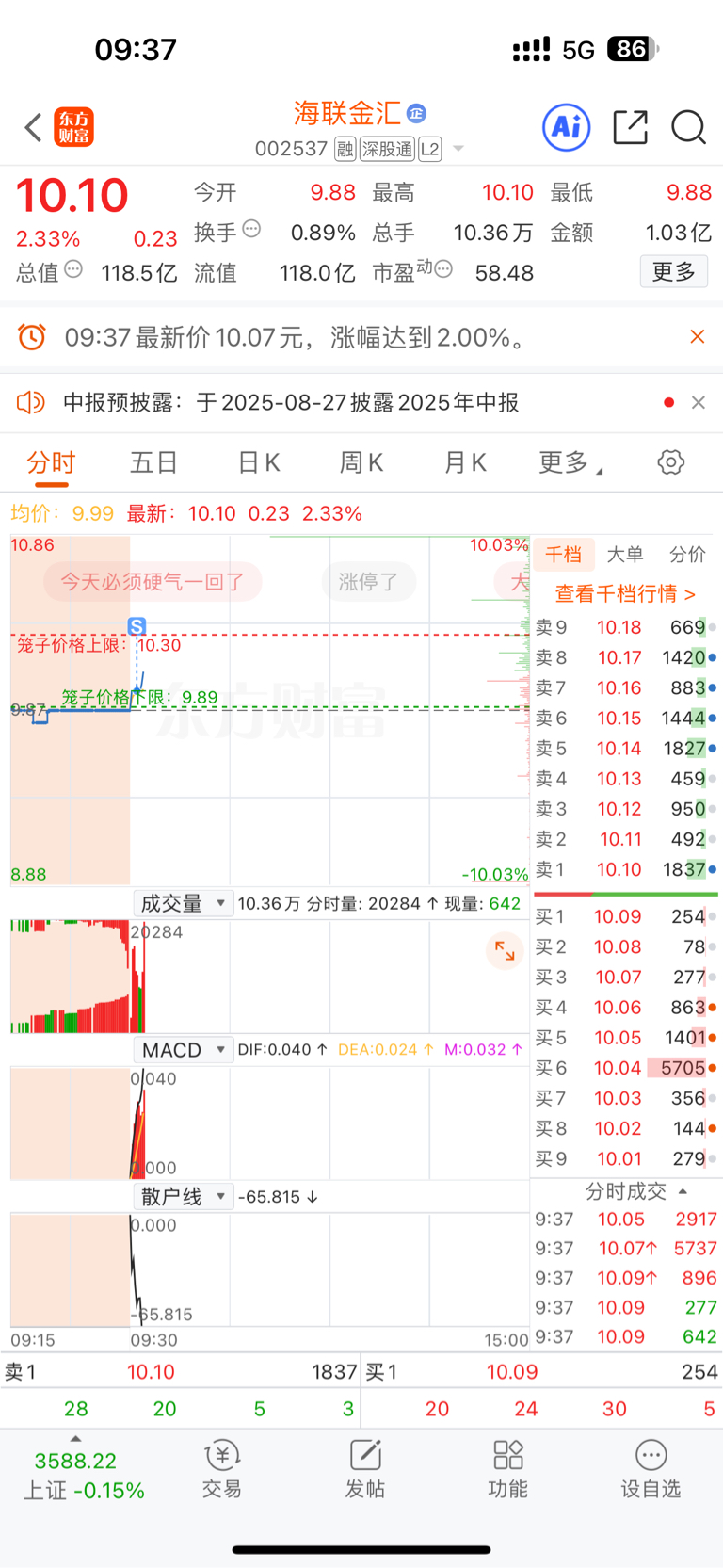723x1568 pixels.
Task: Open the 散户线 indicator dropdown
Action: [x=183, y=1197]
